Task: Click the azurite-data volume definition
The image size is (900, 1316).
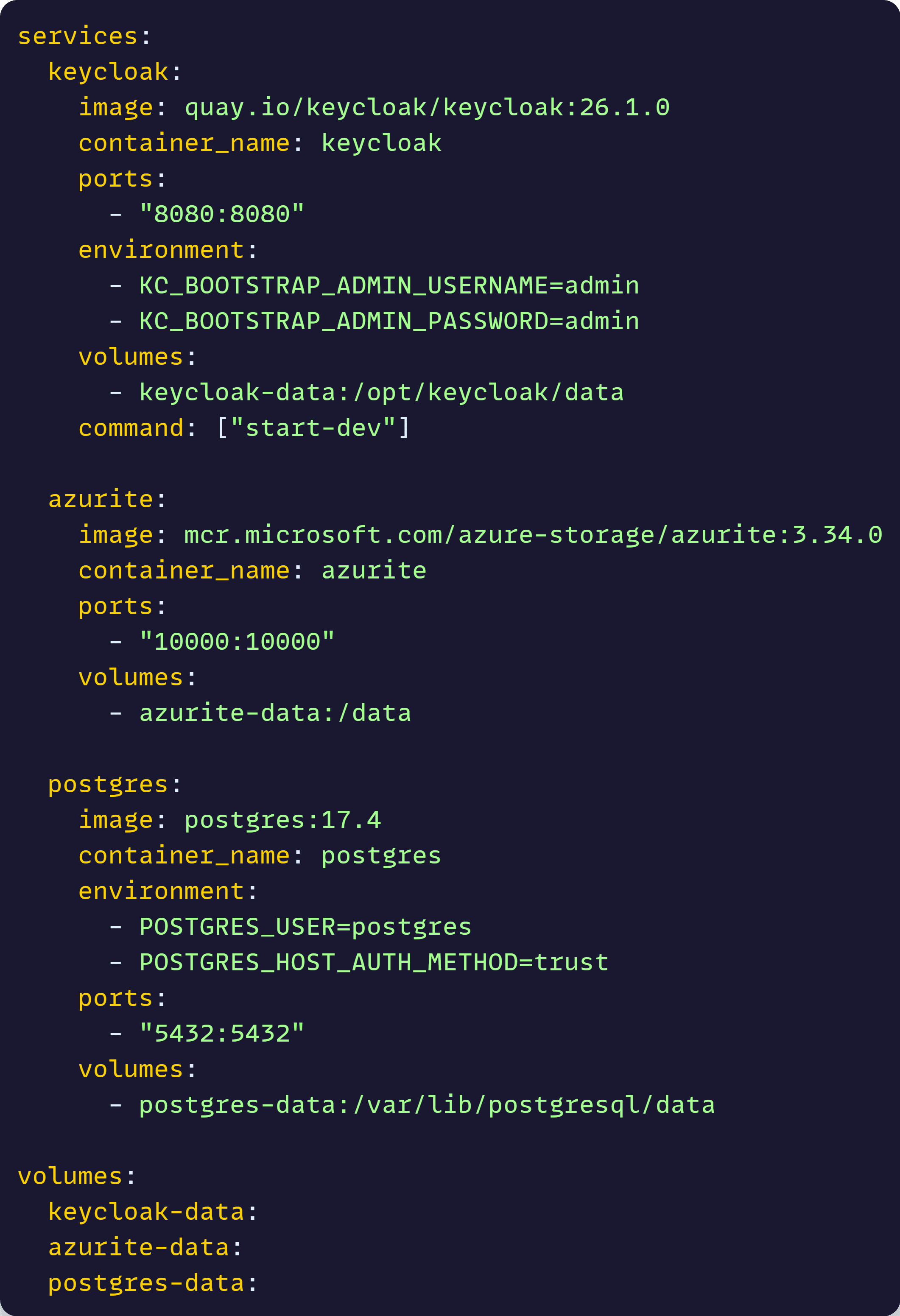Action: click(x=139, y=1247)
